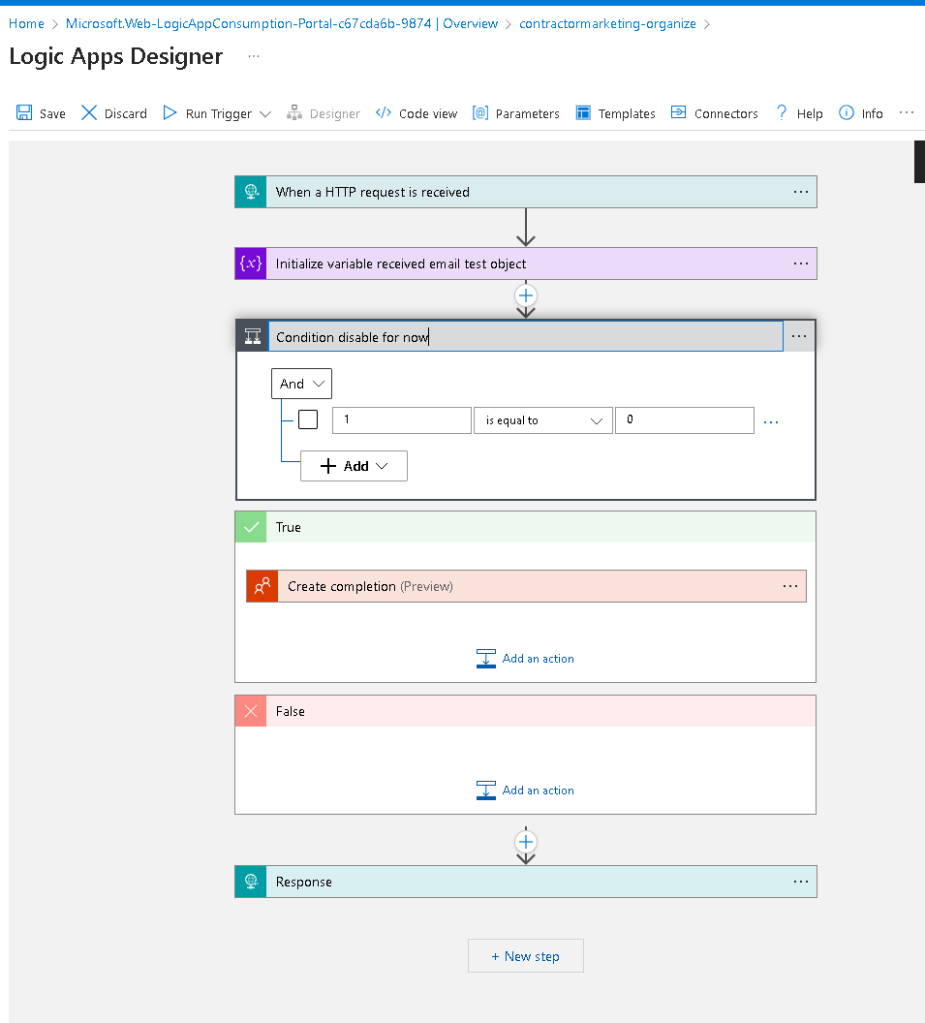Click the Connectors icon in toolbar
Image resolution: width=925 pixels, height=1023 pixels.
(x=678, y=112)
